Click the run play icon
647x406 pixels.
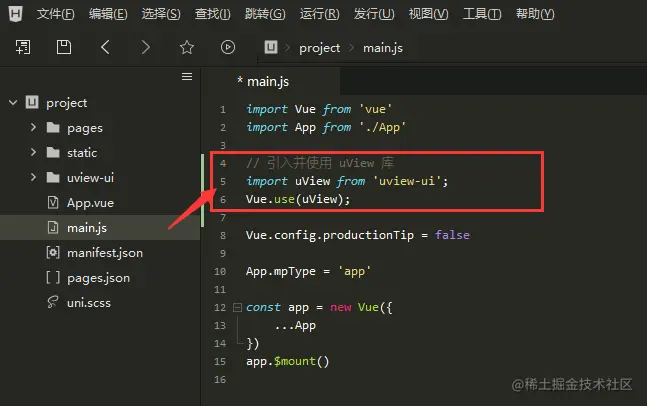pyautogui.click(x=228, y=47)
